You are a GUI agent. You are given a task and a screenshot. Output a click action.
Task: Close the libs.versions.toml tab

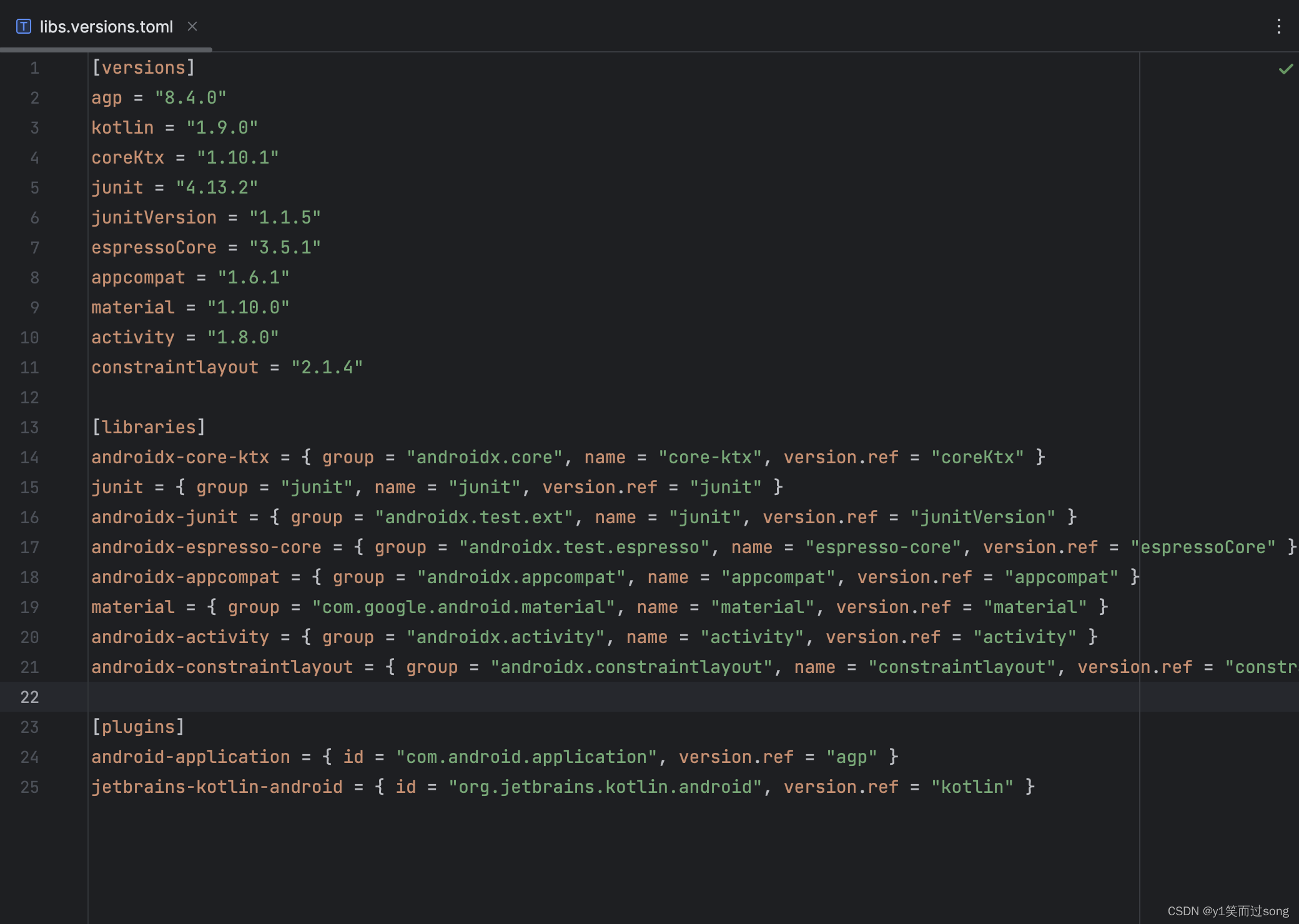tap(192, 26)
